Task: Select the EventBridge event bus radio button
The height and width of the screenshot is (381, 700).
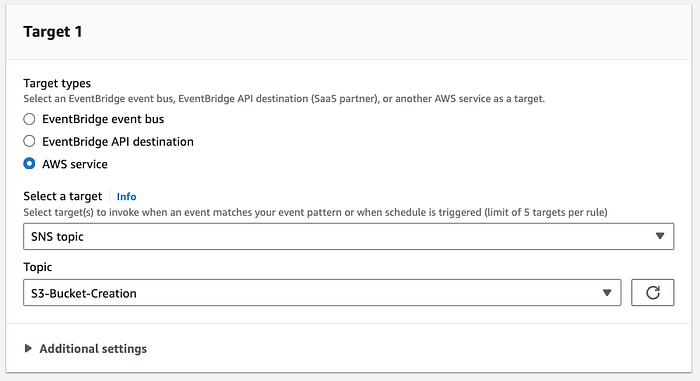Action: (29, 119)
